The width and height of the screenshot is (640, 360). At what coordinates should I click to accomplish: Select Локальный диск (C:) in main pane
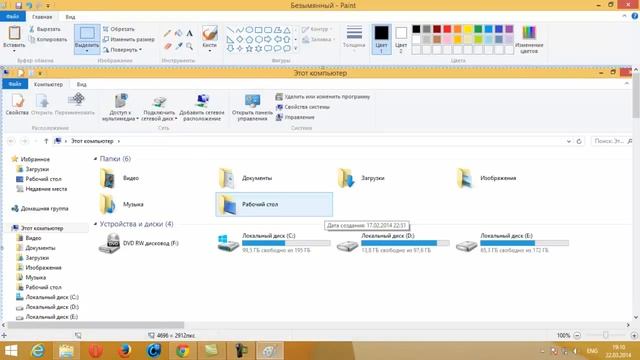(273, 243)
